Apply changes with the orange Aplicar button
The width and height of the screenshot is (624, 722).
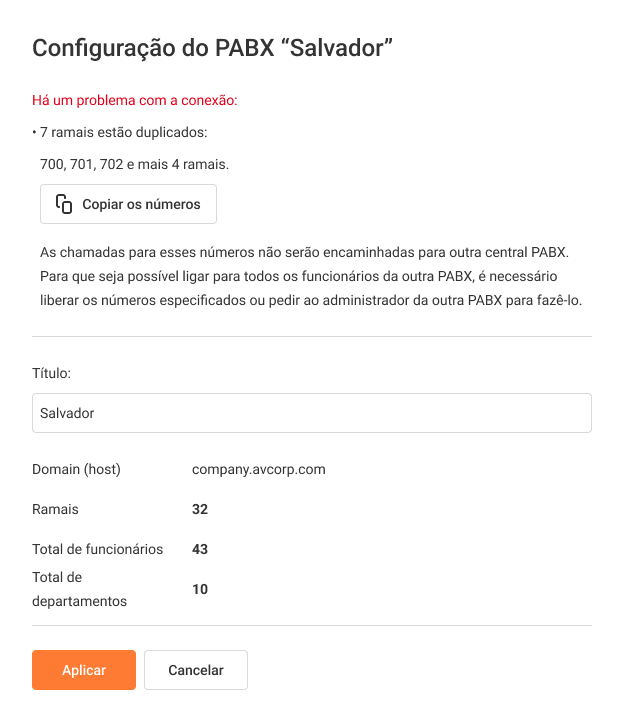[x=83, y=670]
